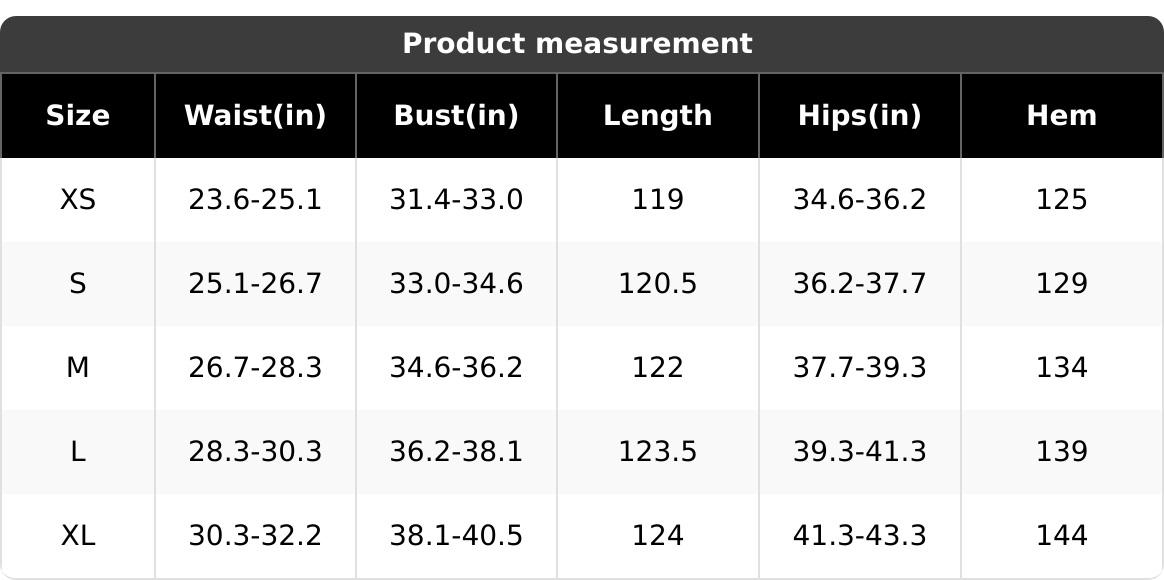Image resolution: width=1164 pixels, height=580 pixels.
Task: Select the XS size row label
Action: pyautogui.click(x=78, y=200)
